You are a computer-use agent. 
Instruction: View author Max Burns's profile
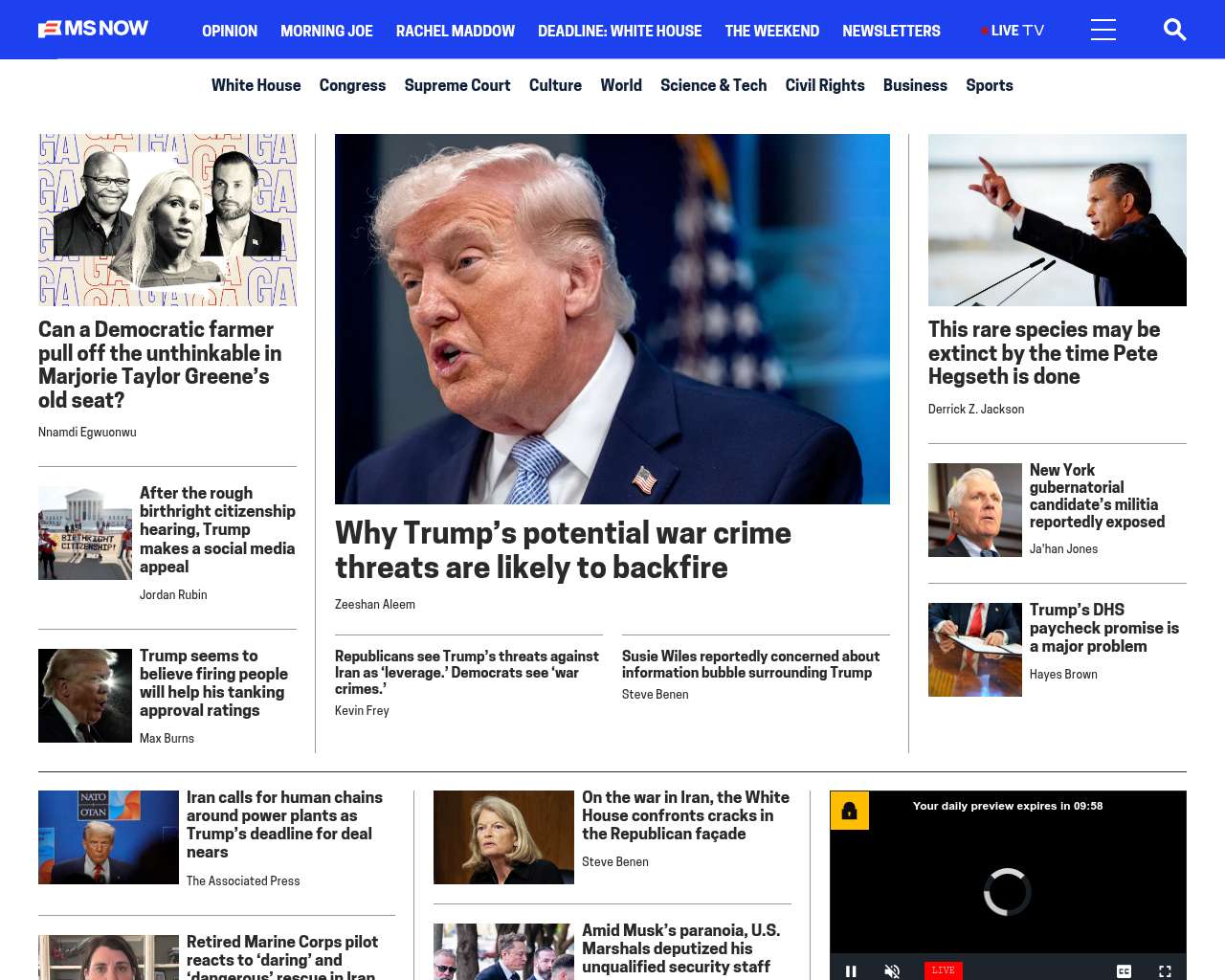point(167,739)
